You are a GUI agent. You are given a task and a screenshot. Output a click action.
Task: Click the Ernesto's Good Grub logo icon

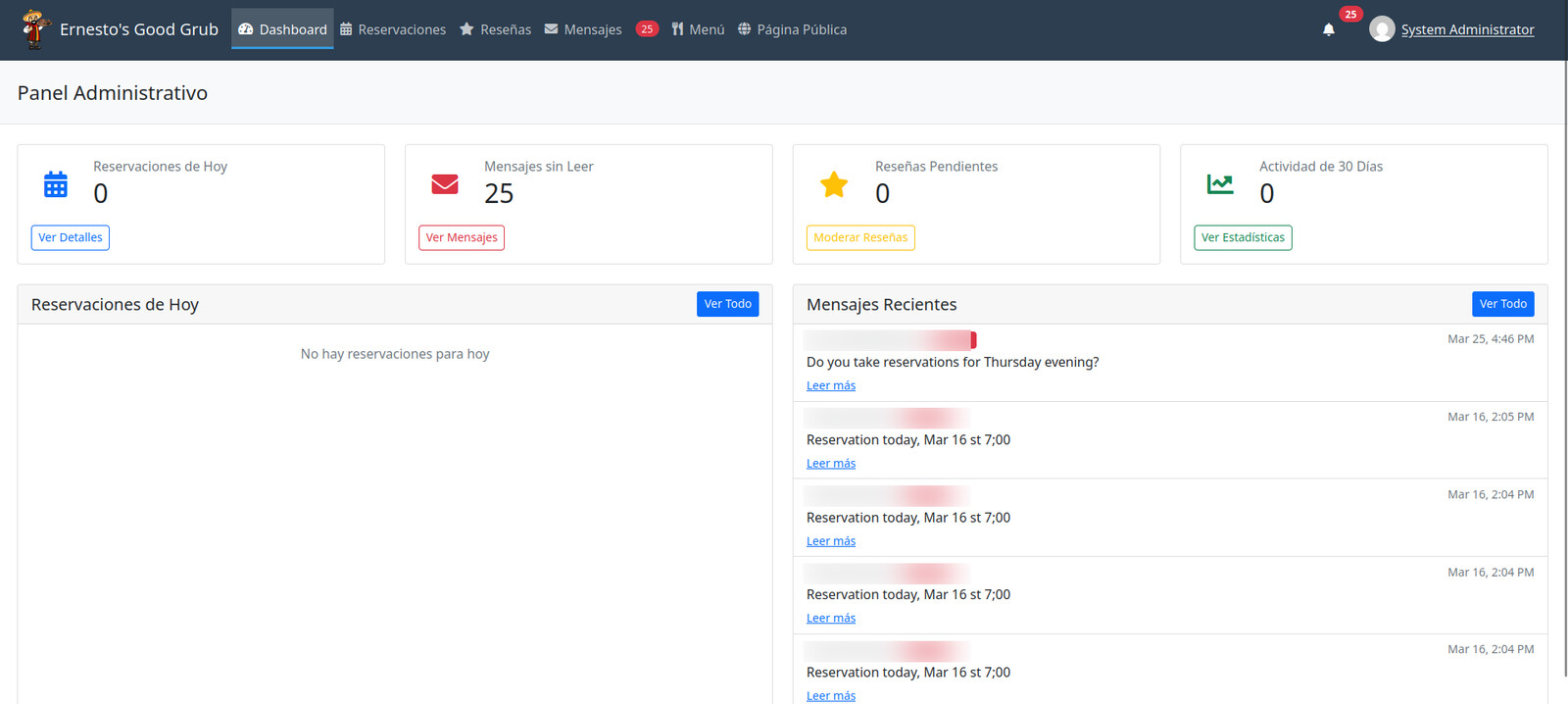pyautogui.click(x=35, y=29)
